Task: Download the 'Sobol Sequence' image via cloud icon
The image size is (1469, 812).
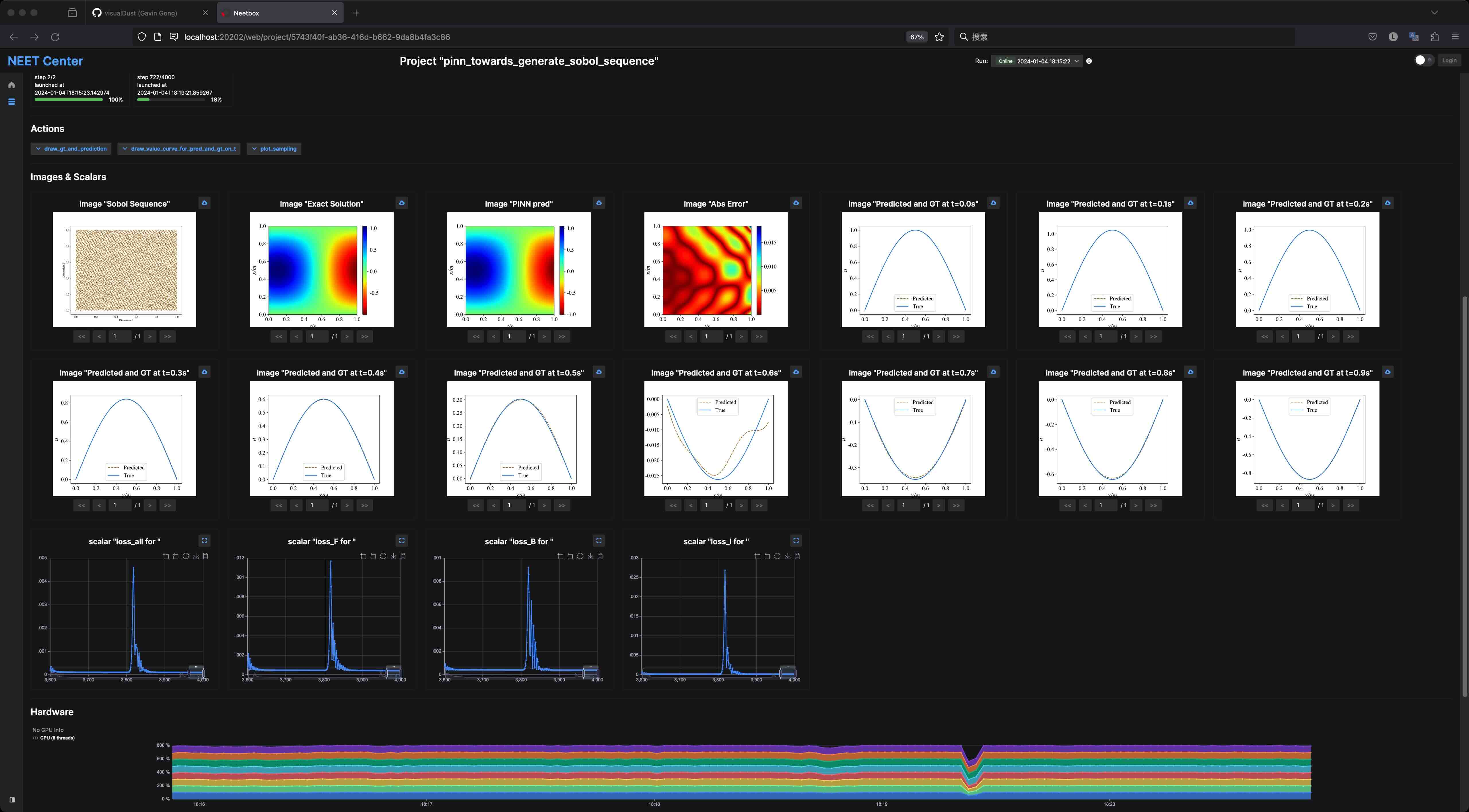Action: point(205,203)
